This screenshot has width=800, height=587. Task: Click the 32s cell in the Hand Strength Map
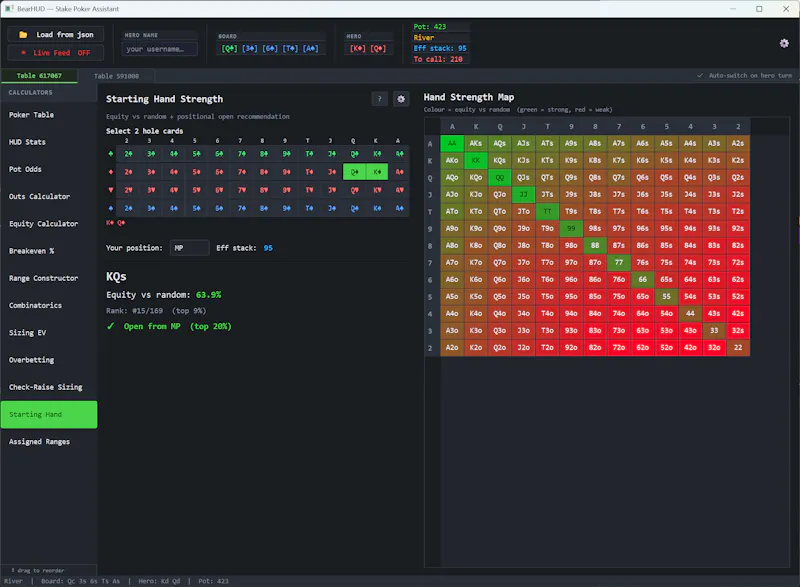(738, 330)
